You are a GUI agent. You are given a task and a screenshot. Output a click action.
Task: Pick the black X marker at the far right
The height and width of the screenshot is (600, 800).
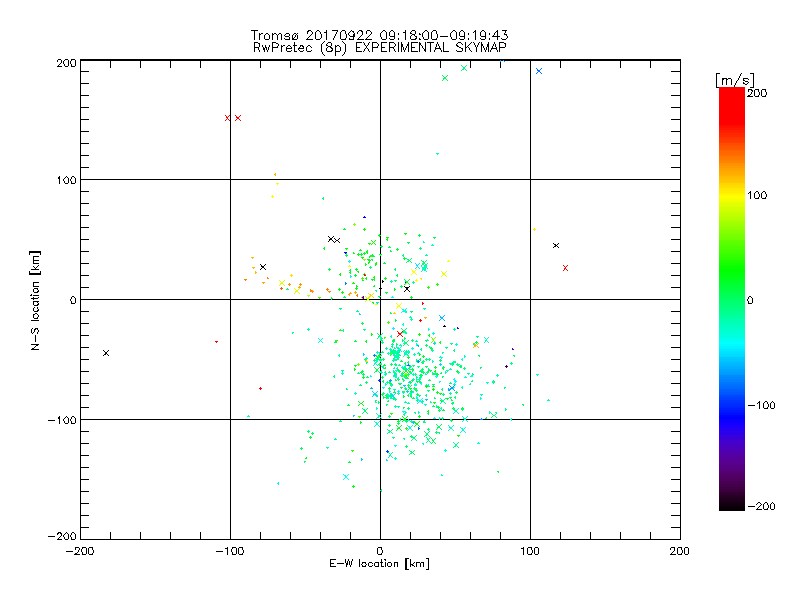click(556, 245)
